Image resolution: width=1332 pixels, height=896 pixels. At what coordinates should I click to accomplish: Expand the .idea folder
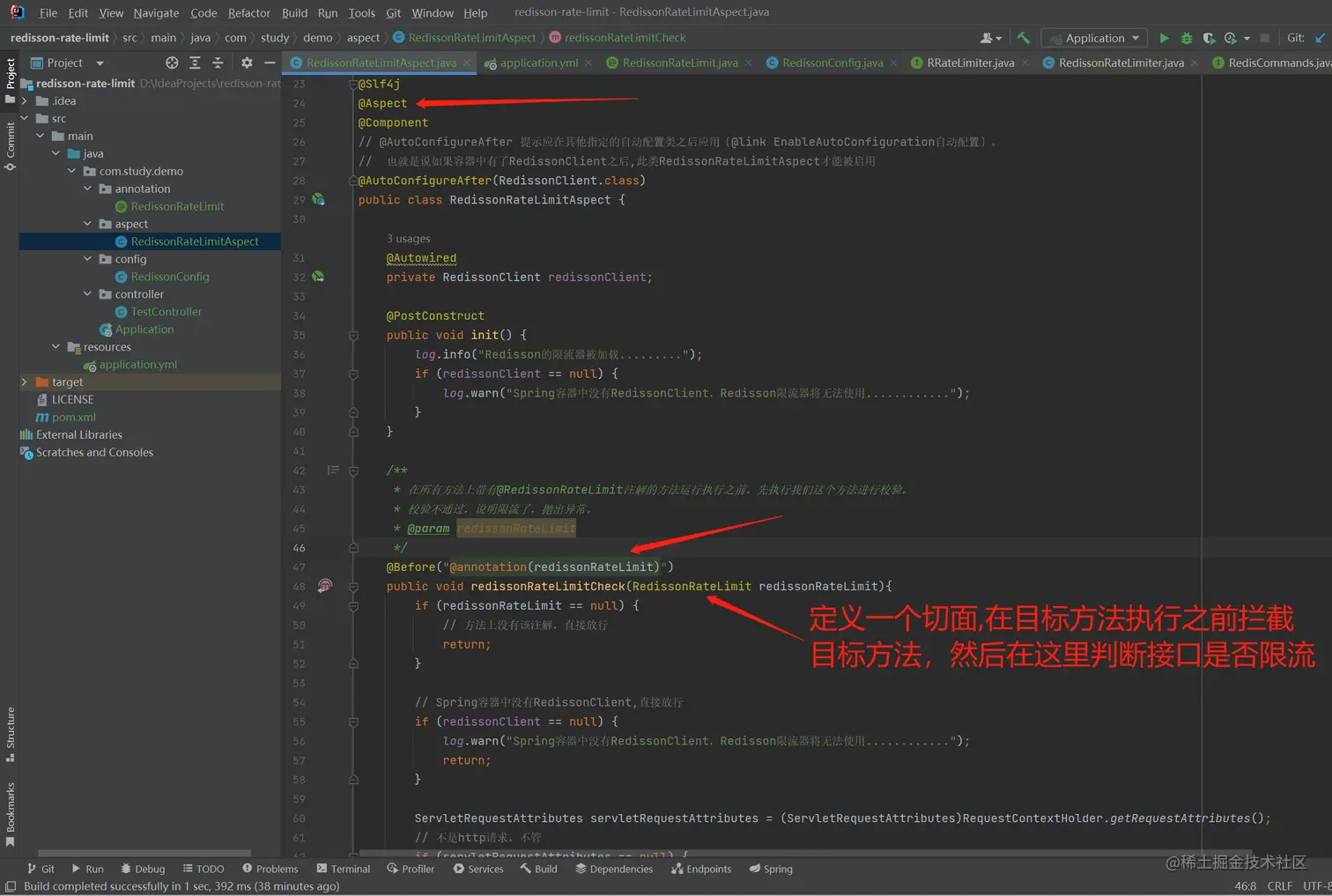(25, 100)
